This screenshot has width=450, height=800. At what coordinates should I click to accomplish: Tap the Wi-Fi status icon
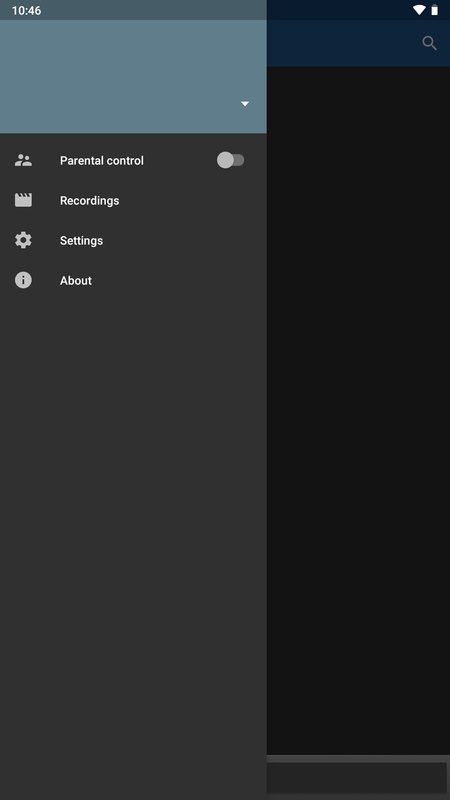point(419,10)
